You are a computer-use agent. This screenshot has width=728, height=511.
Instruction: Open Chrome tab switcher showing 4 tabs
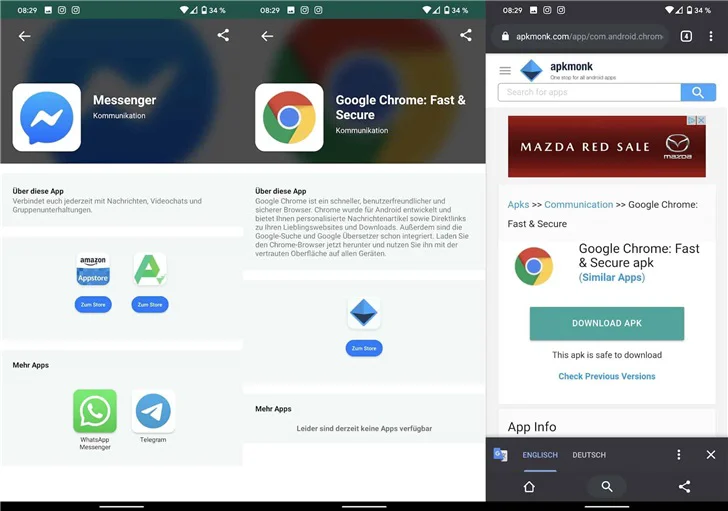(686, 36)
